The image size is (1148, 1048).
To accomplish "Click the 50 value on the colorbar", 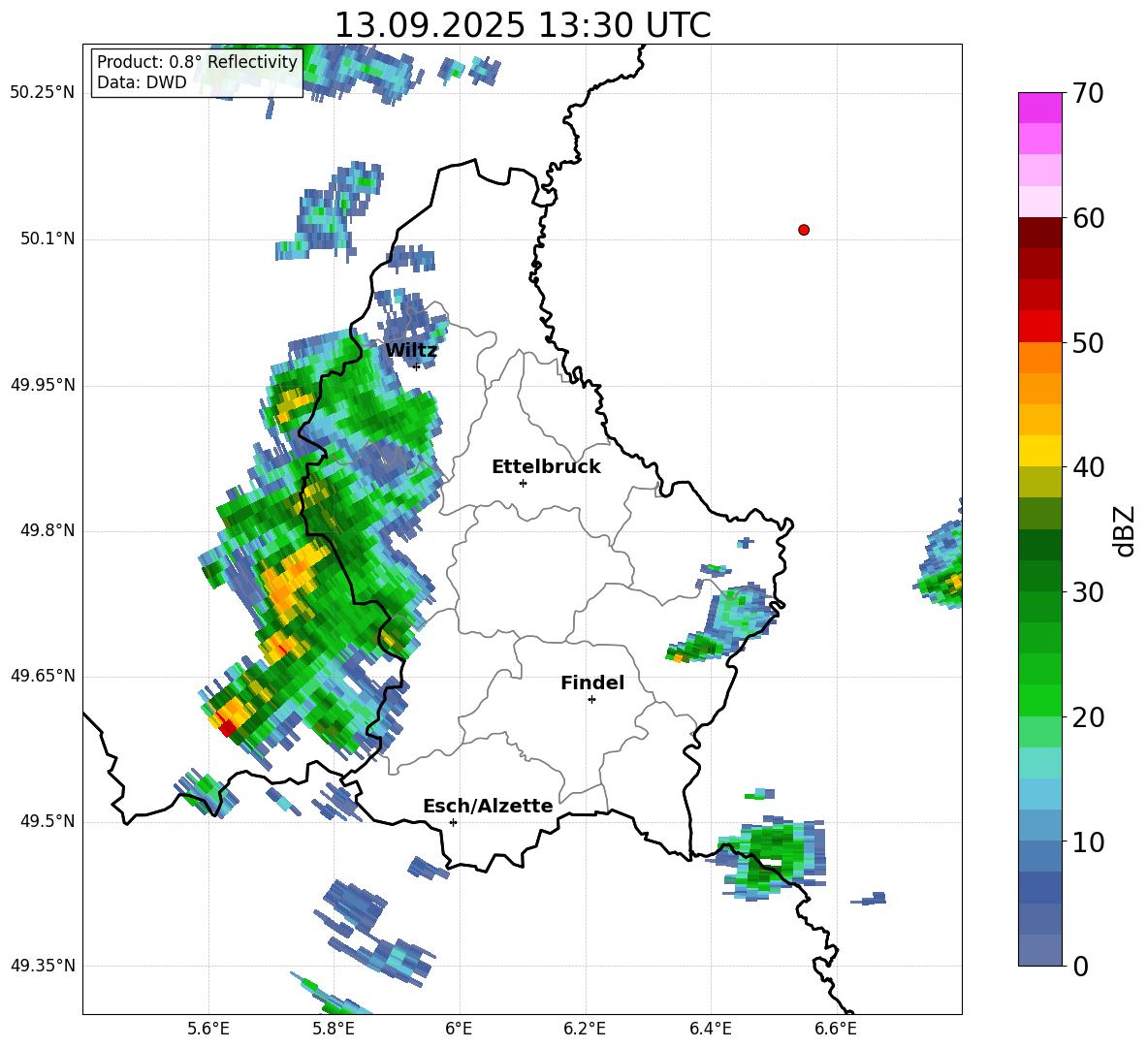I will point(1088,343).
